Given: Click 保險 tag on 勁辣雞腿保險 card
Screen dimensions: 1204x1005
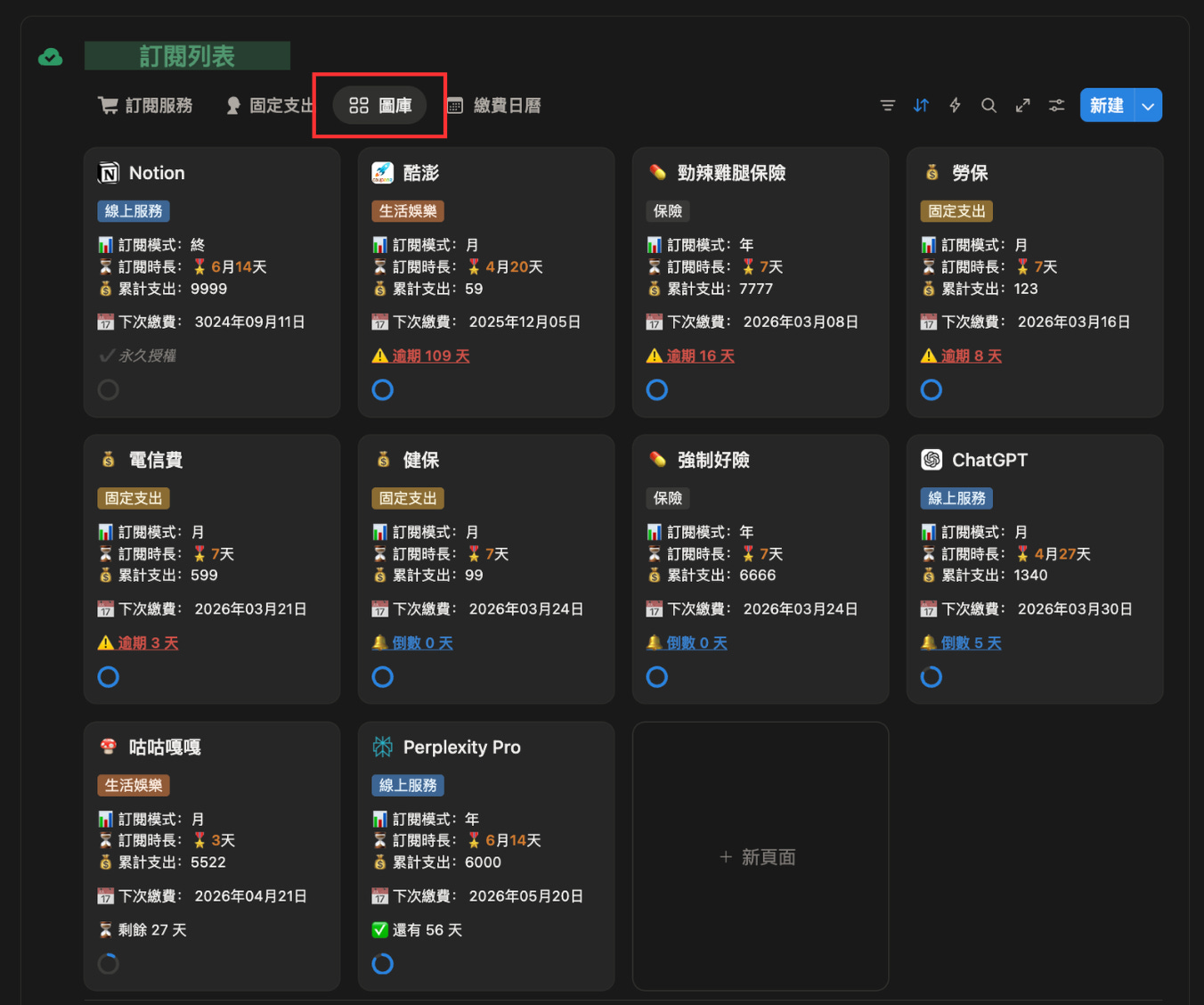Looking at the screenshot, I should click(x=668, y=211).
